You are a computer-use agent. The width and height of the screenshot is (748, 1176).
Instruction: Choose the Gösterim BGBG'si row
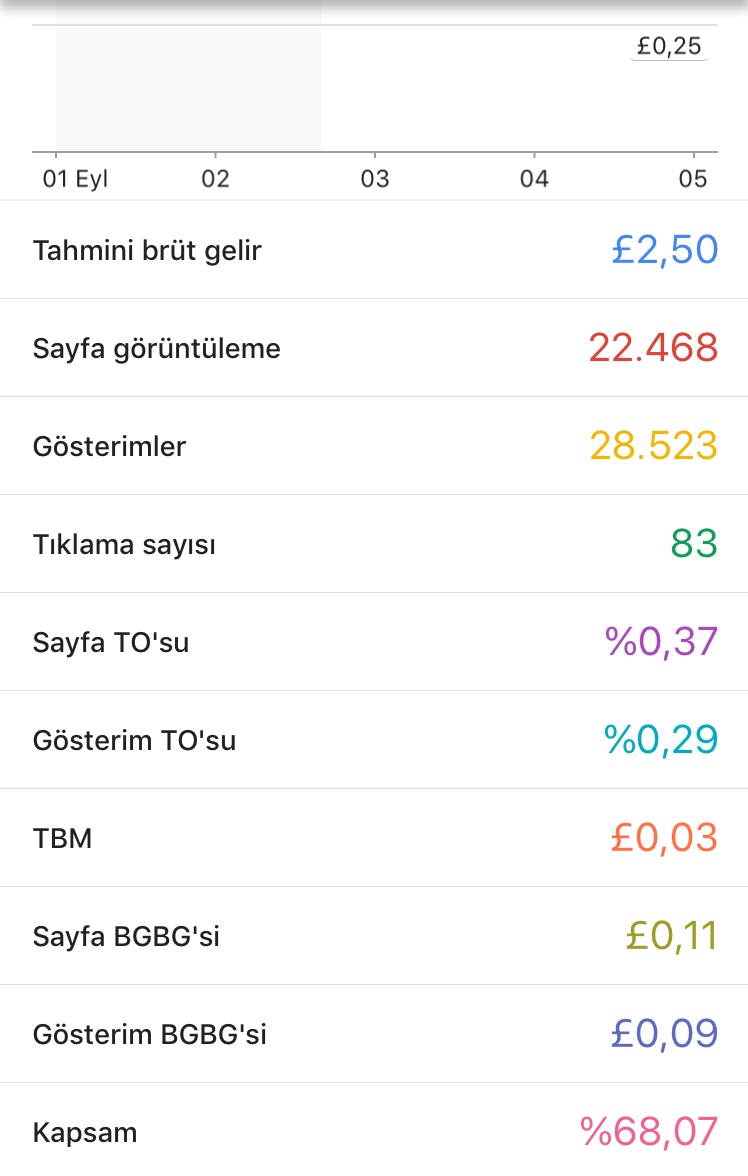(374, 1034)
